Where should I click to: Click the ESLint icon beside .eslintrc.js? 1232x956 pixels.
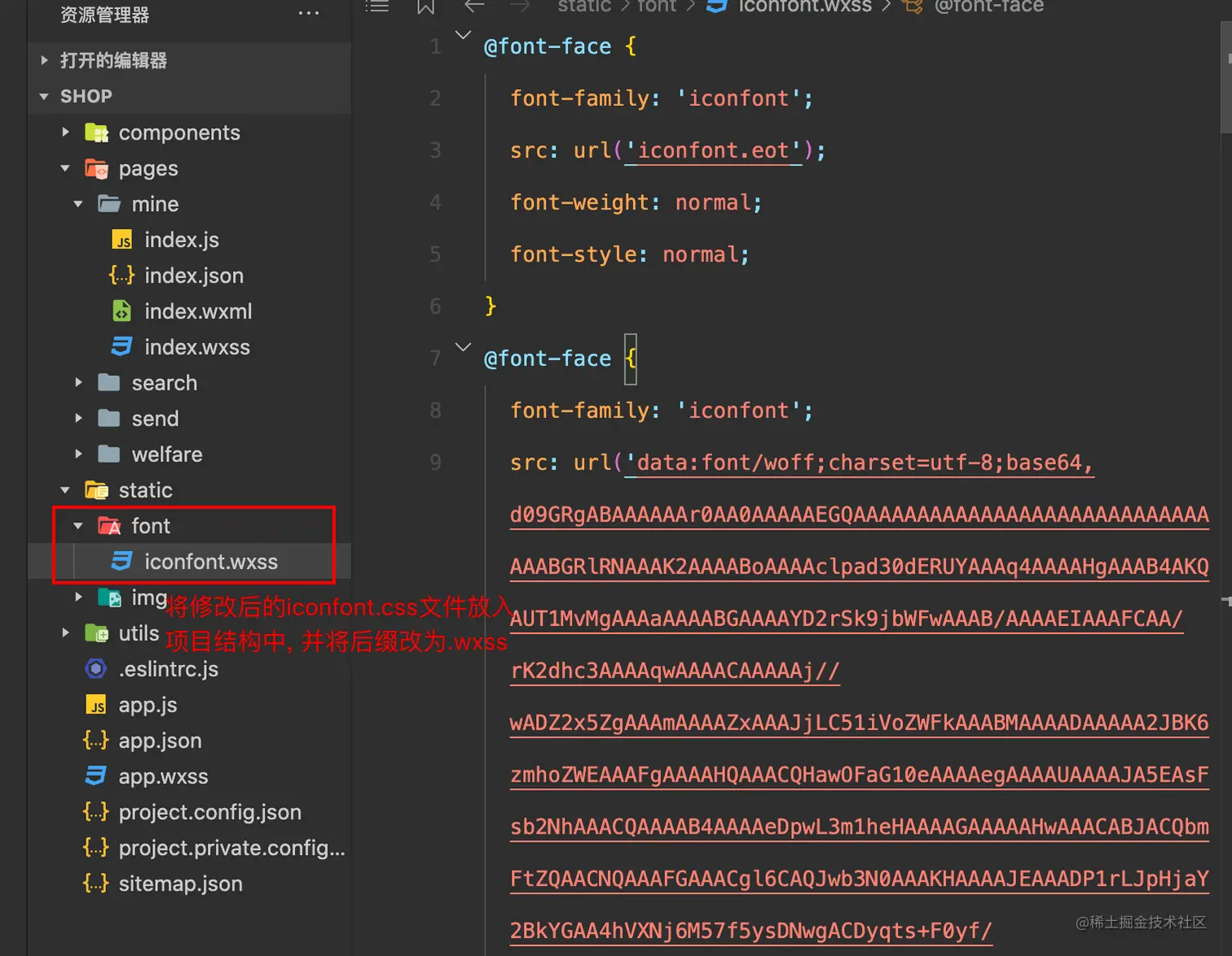click(x=96, y=669)
